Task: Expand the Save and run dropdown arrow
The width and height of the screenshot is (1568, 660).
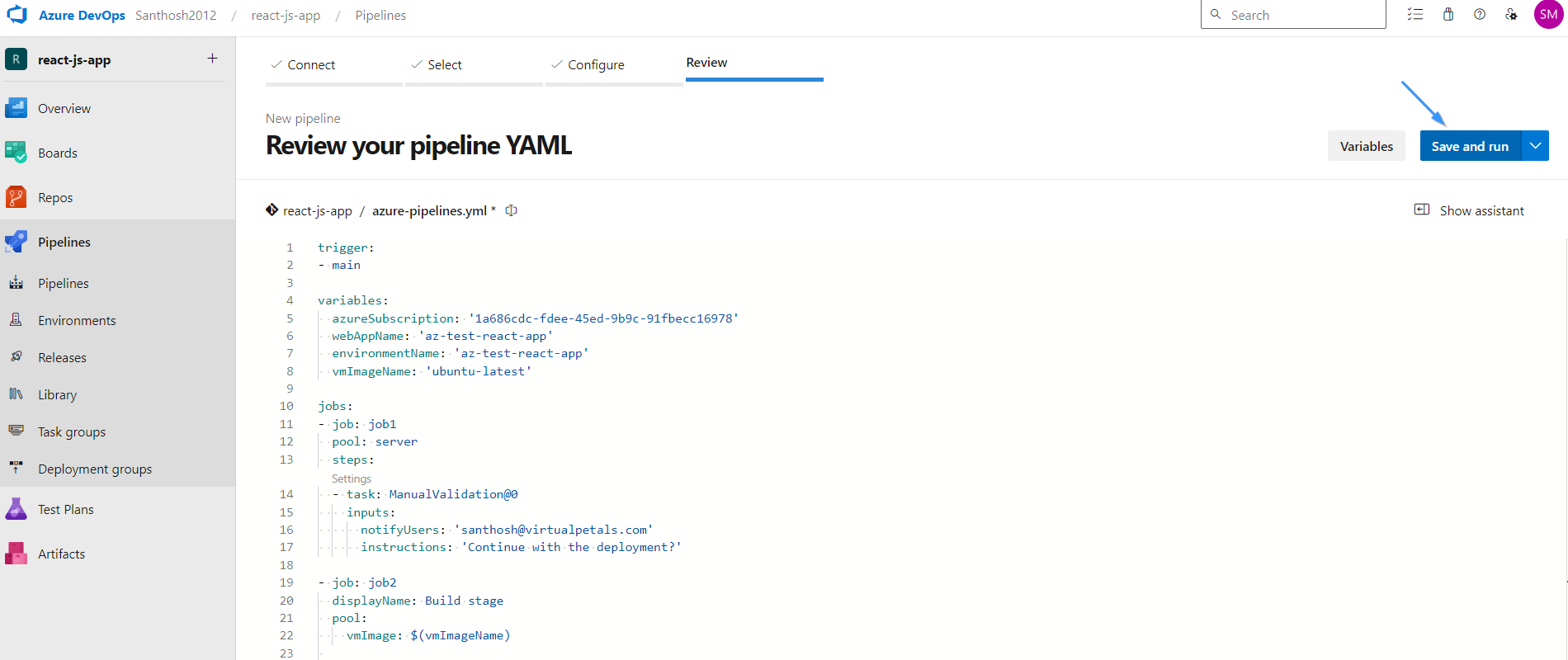Action: pyautogui.click(x=1535, y=146)
